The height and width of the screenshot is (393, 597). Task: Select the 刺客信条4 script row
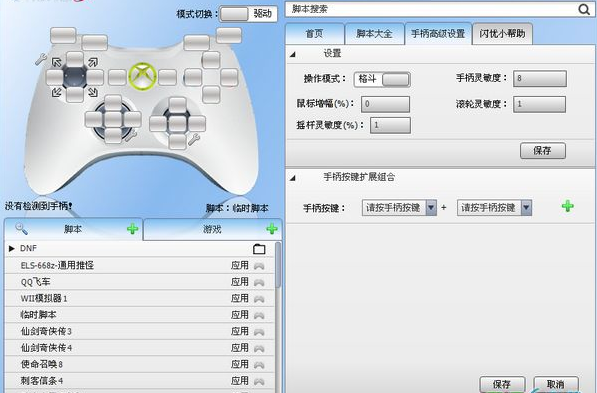pyautogui.click(x=140, y=381)
